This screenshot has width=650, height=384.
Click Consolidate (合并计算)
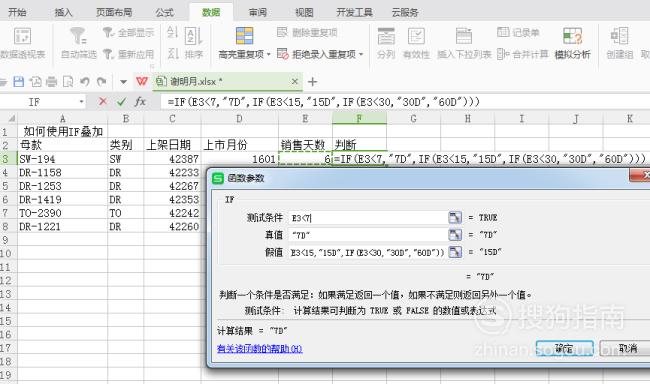click(522, 54)
